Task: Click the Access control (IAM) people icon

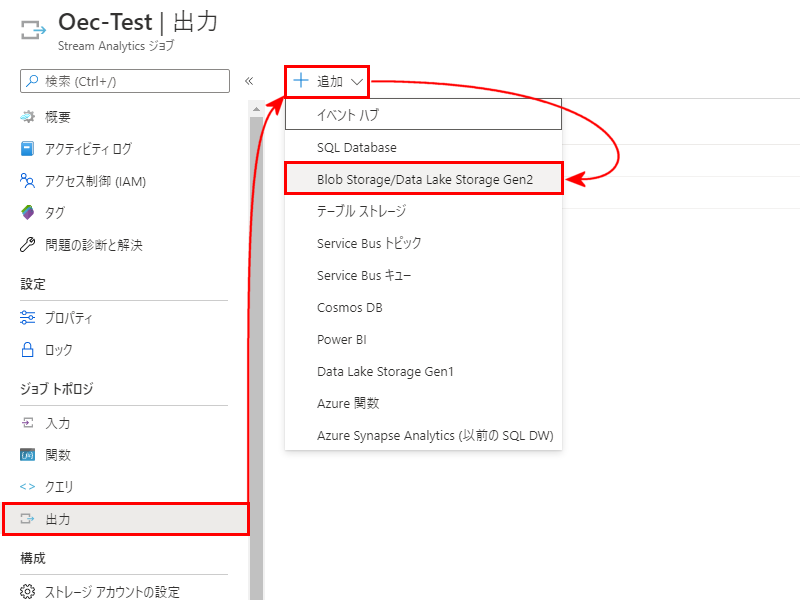Action: point(28,181)
